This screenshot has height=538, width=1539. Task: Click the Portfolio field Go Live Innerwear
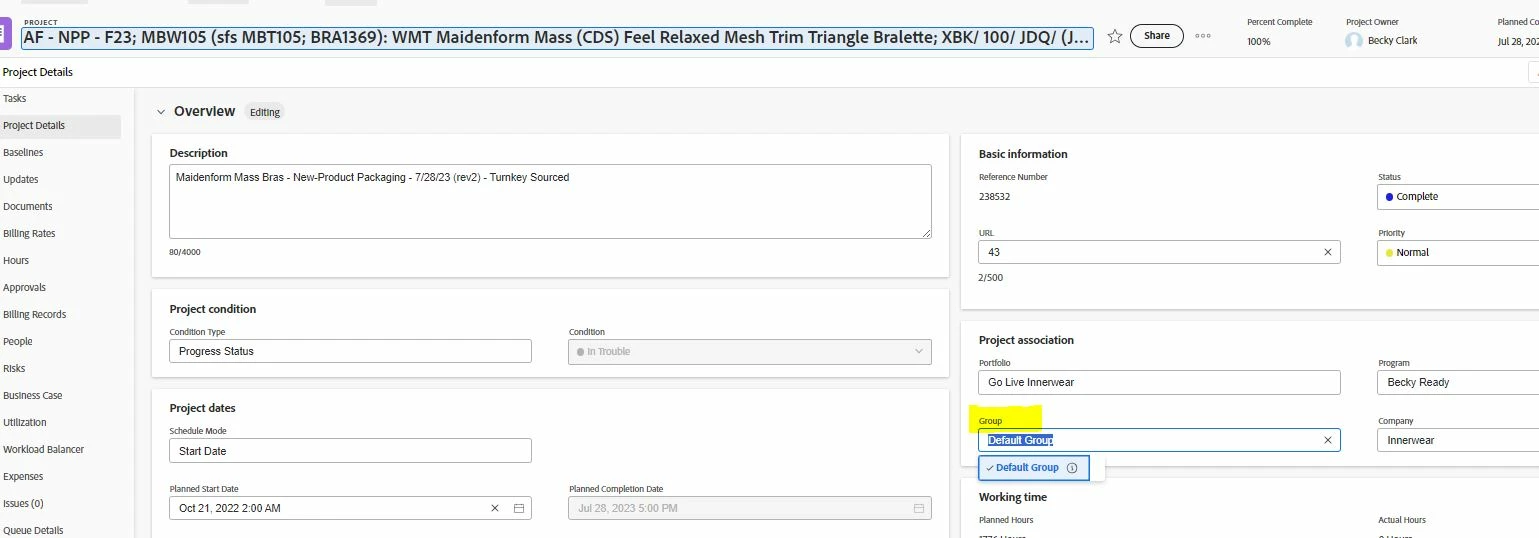click(x=1159, y=382)
